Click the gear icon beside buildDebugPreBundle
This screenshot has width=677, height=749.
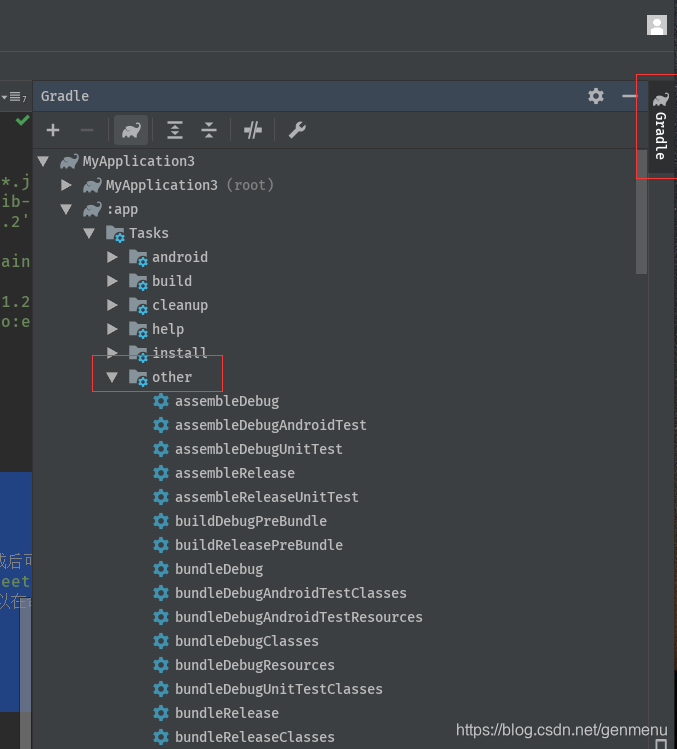(161, 521)
